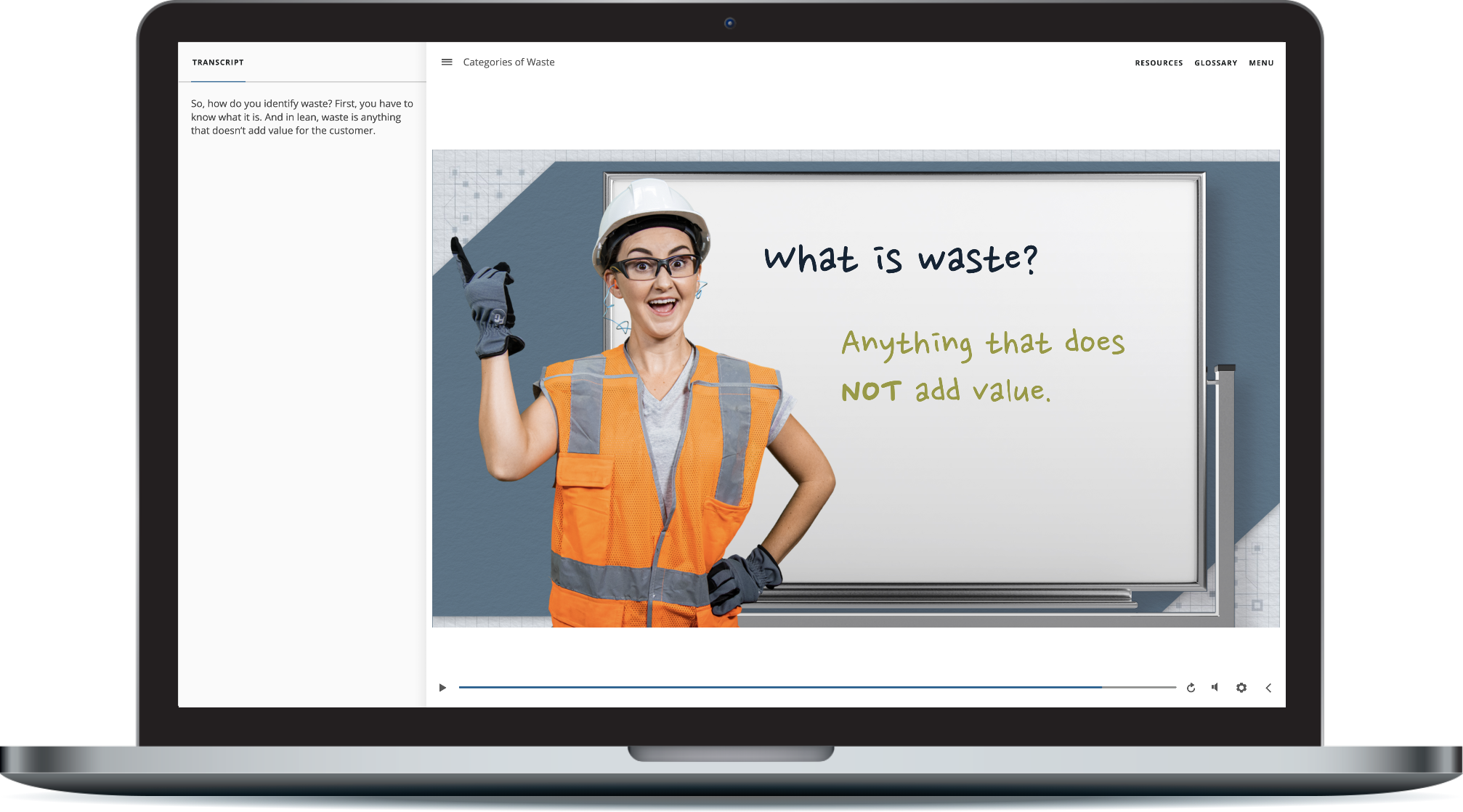Viewport: 1463px width, 812px height.
Task: Click the Categories of Waste title
Action: point(508,62)
